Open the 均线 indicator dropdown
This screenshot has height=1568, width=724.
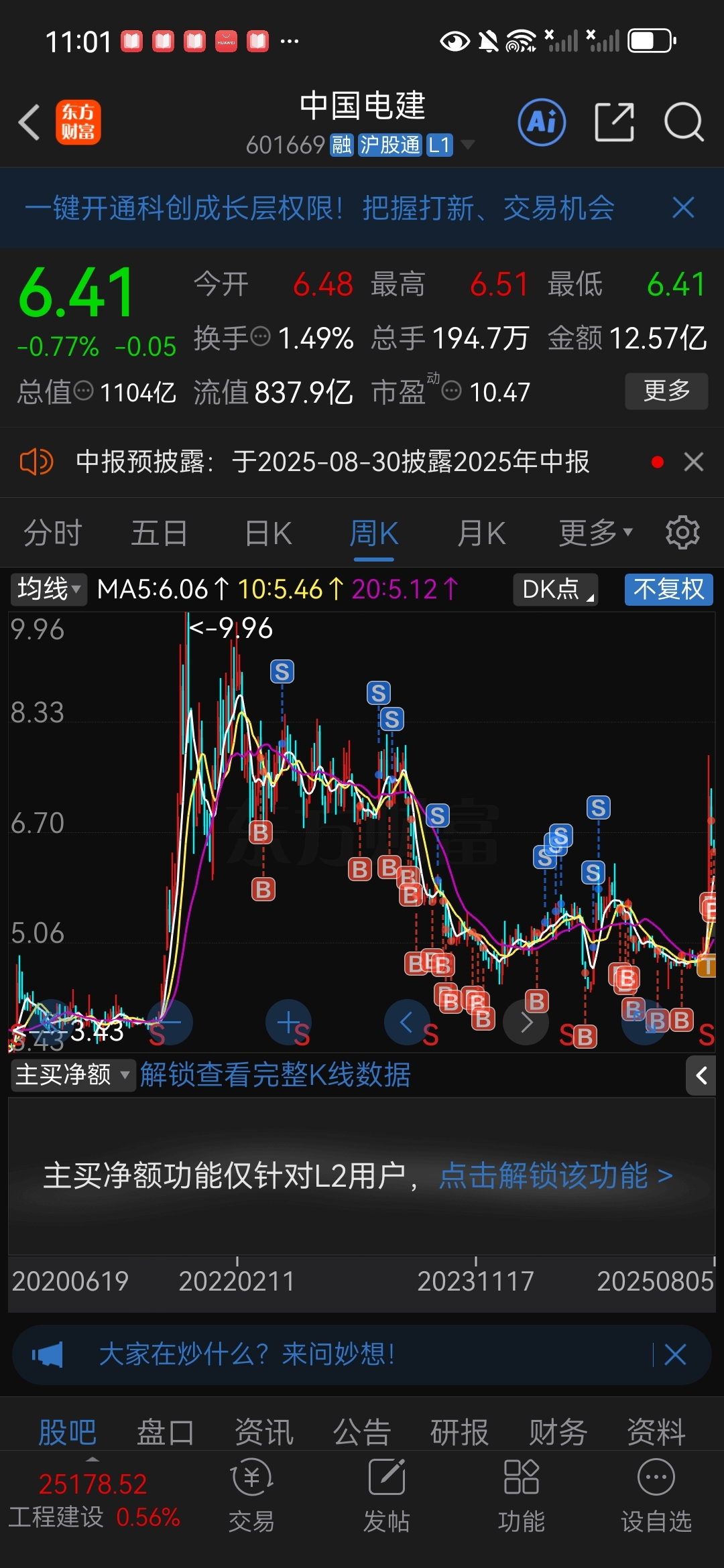[48, 590]
